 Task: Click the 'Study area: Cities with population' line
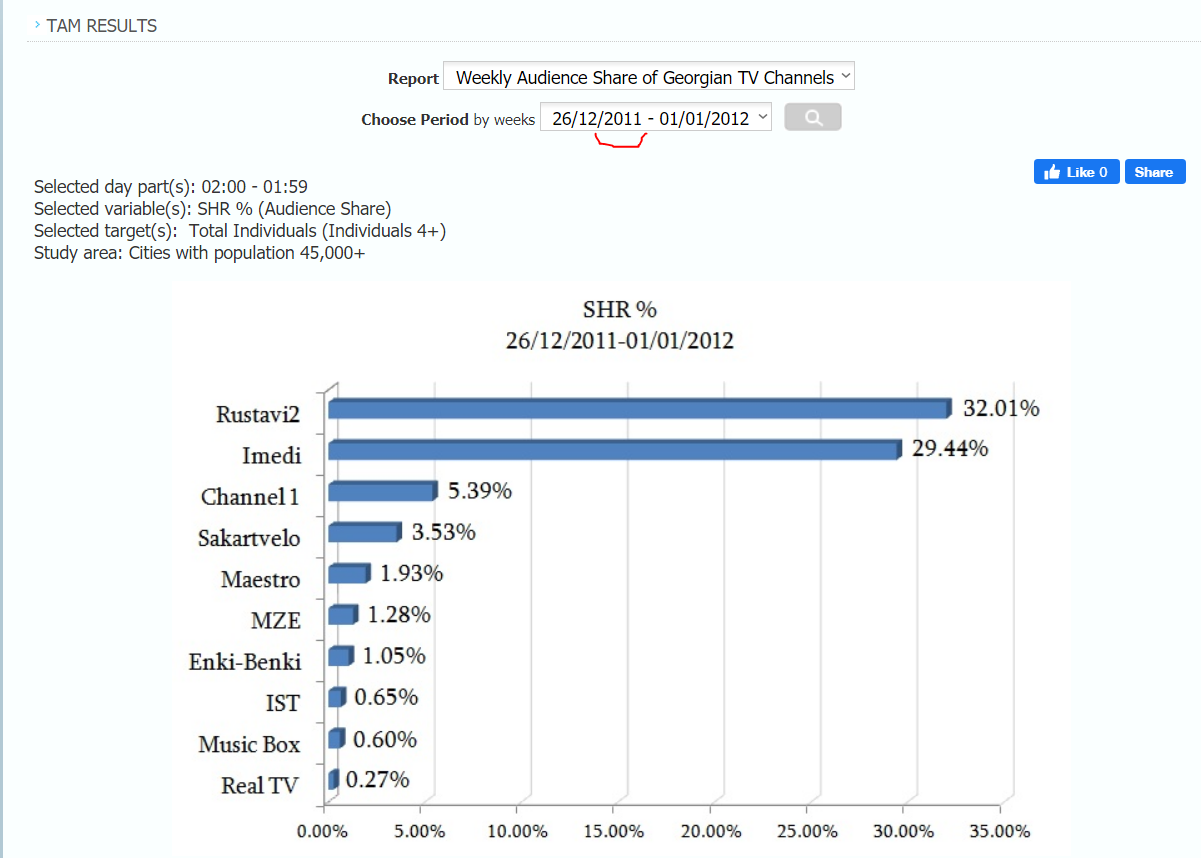[199, 253]
